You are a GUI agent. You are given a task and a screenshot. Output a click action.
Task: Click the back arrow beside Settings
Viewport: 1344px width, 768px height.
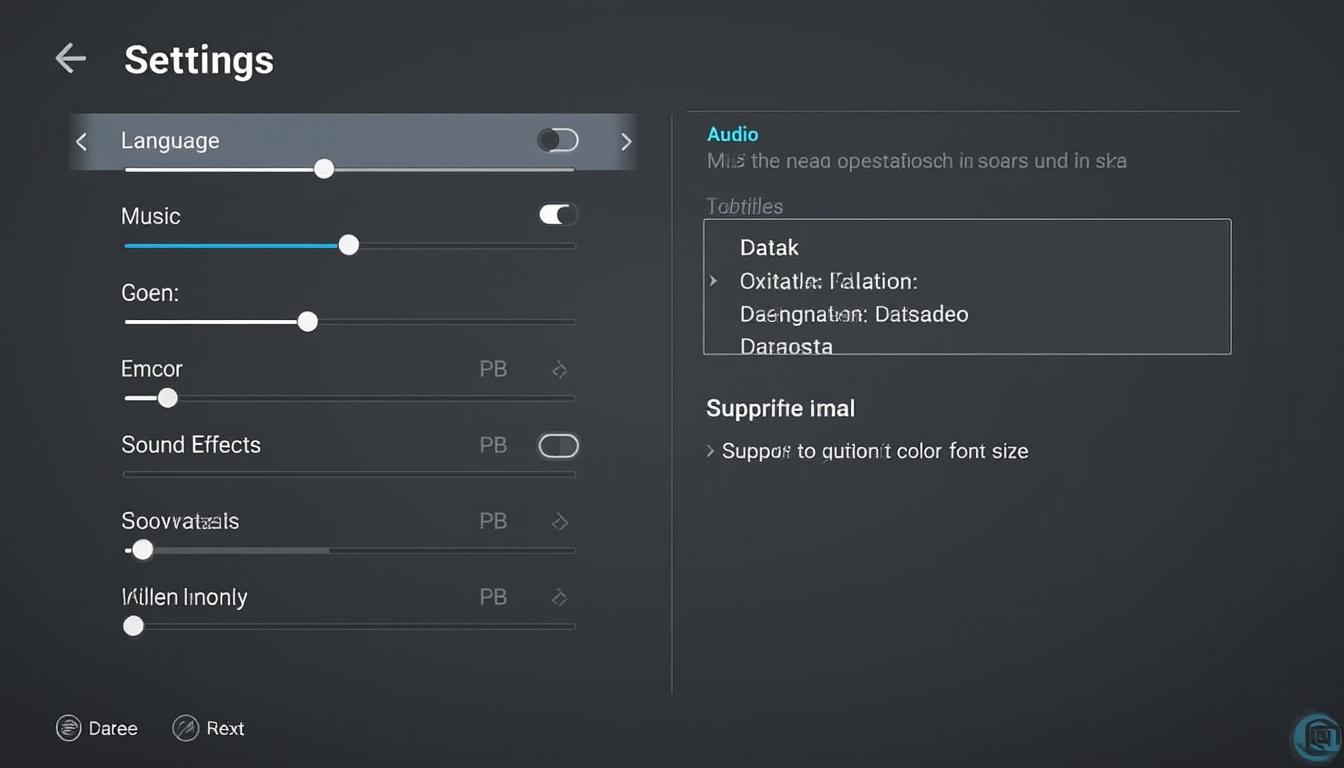click(x=70, y=59)
